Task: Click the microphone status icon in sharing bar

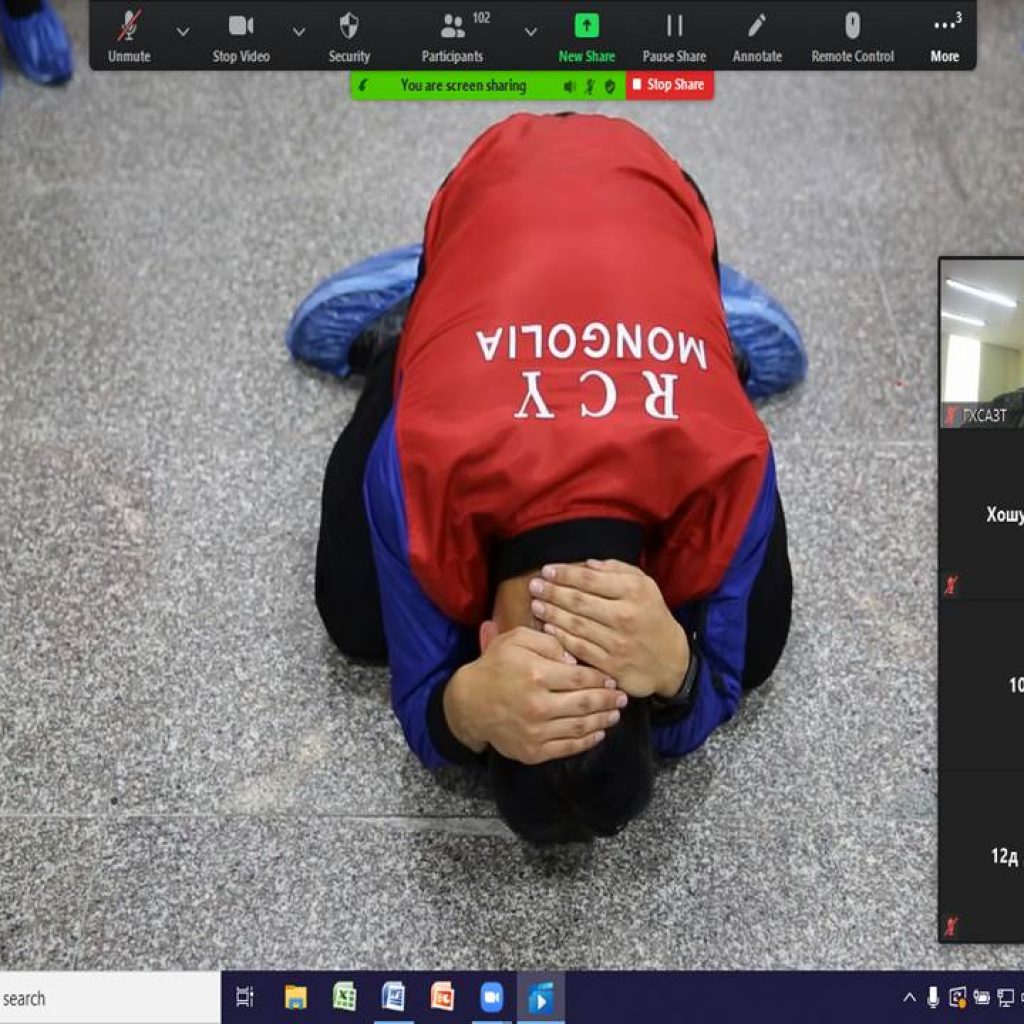Action: coord(590,86)
